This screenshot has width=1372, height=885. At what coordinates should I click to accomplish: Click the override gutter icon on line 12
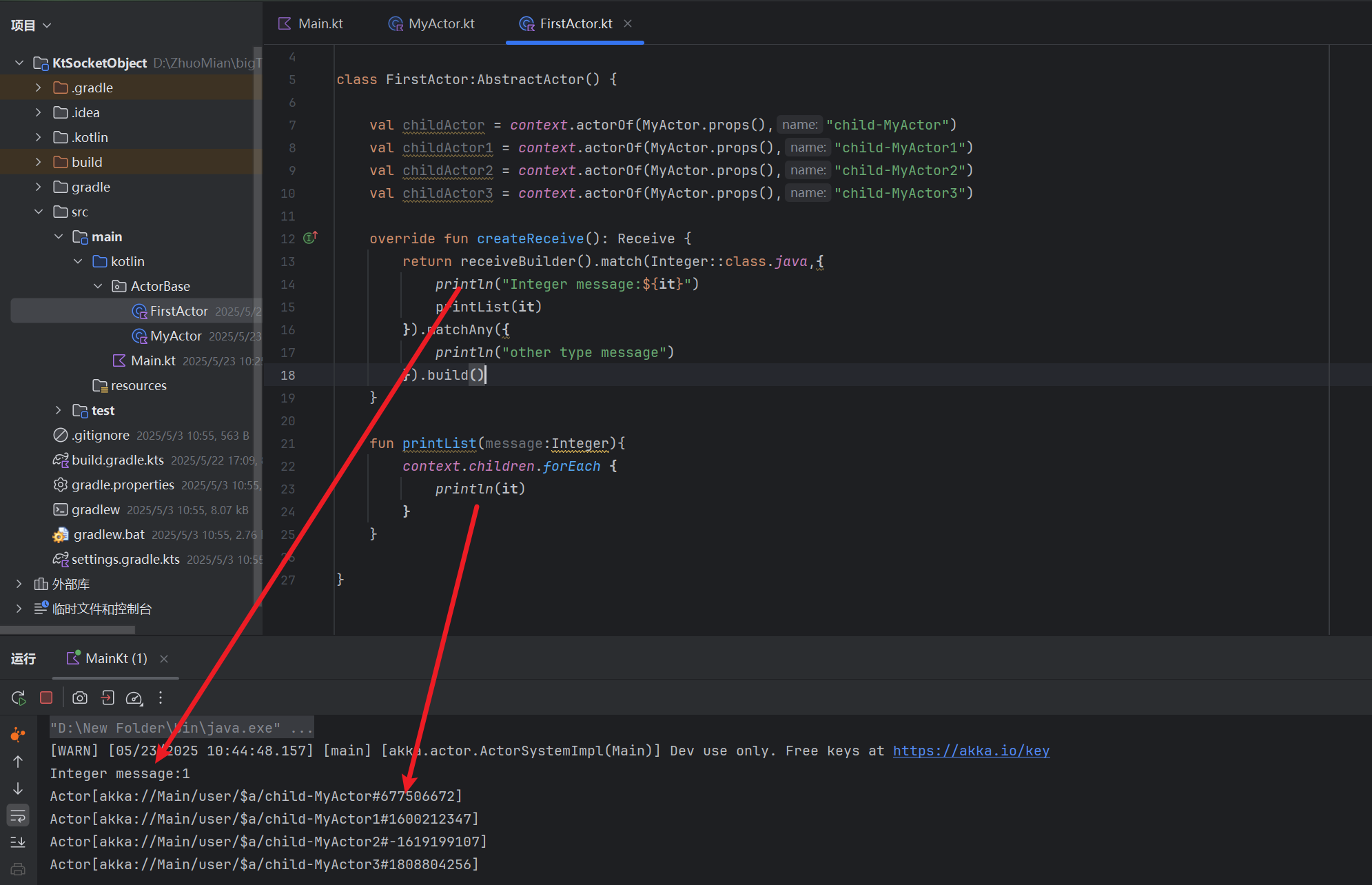310,238
